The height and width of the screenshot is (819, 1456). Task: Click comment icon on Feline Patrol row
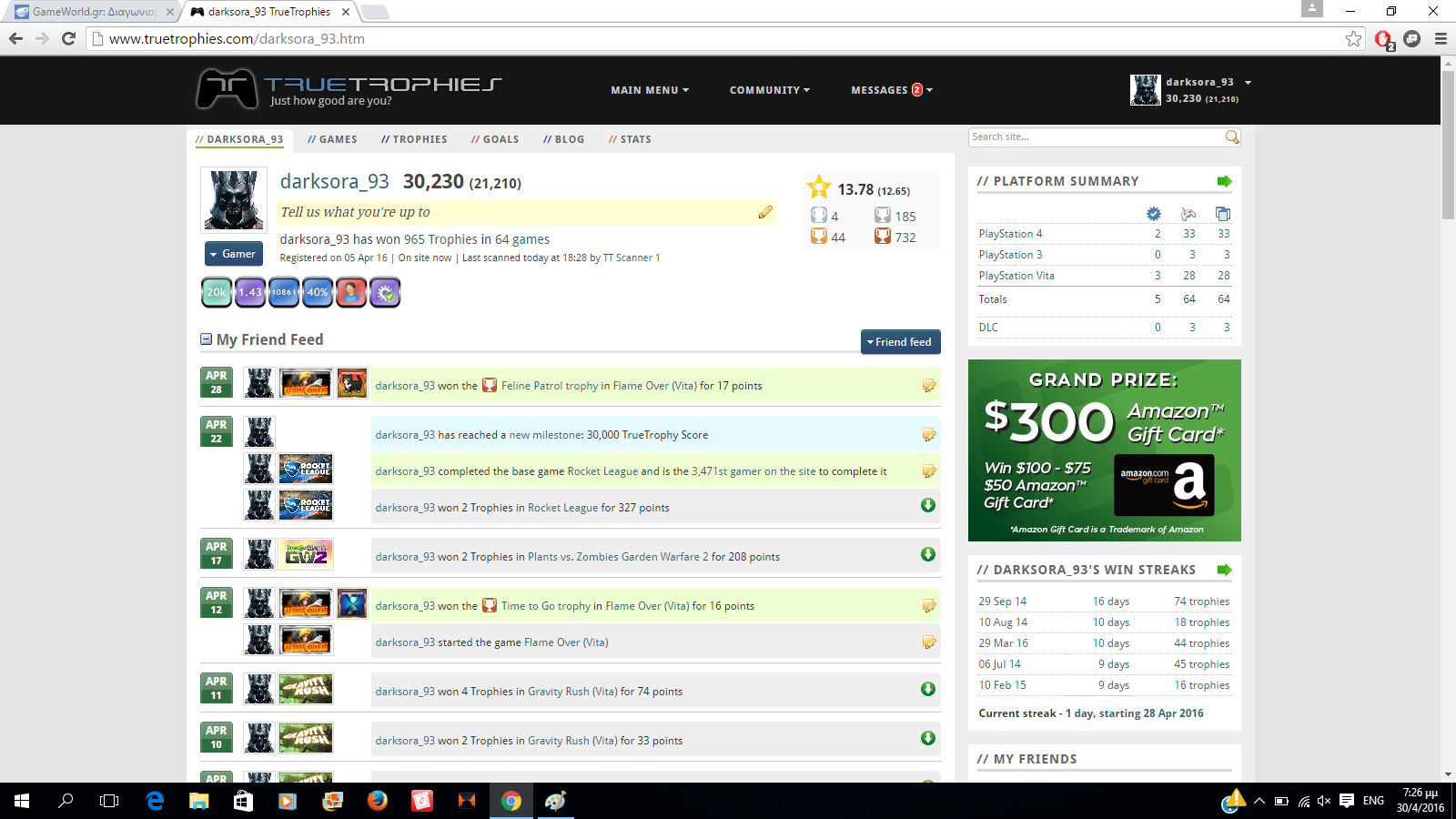[x=928, y=386]
